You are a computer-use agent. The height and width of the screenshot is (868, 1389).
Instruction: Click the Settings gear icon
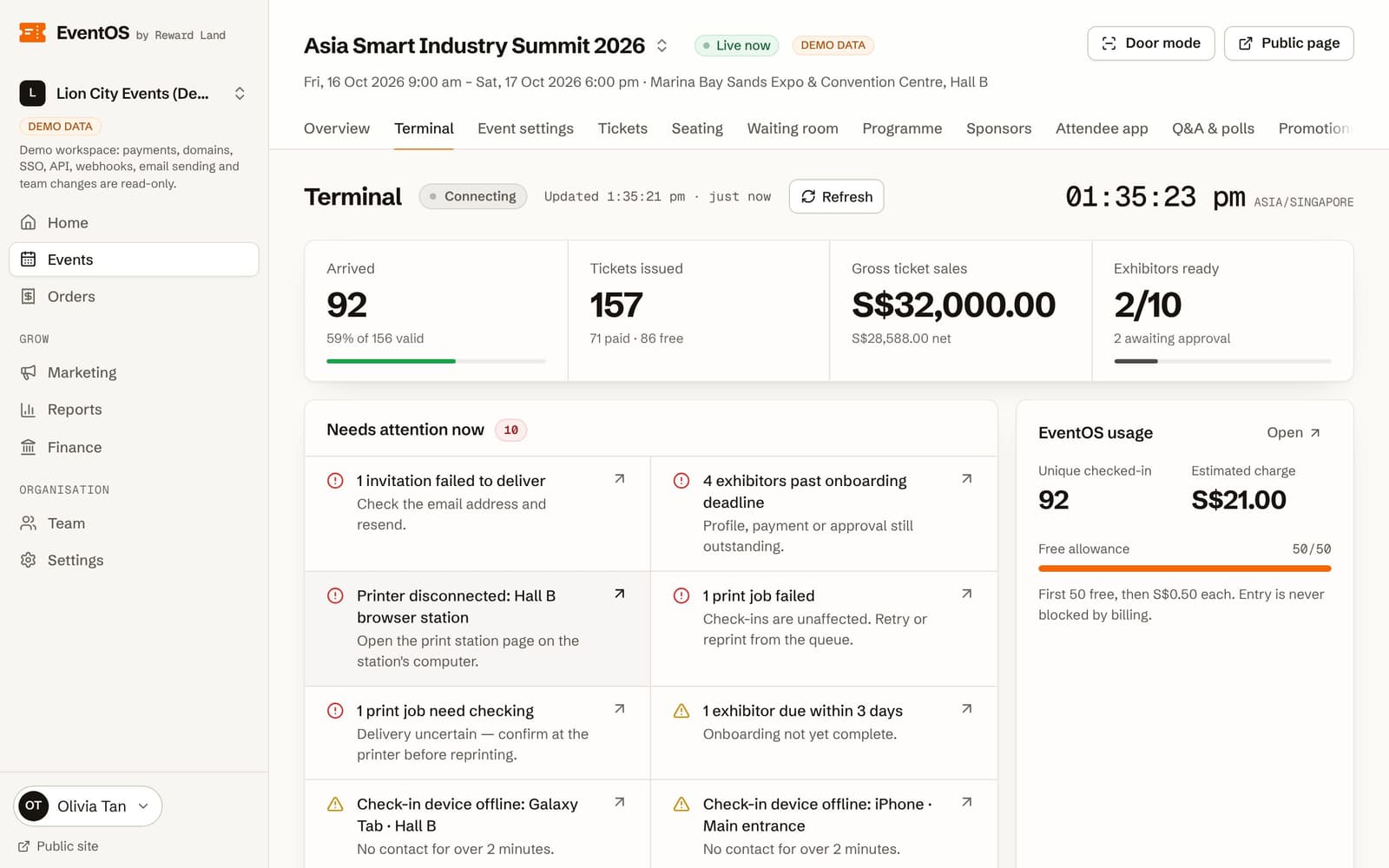(x=29, y=560)
